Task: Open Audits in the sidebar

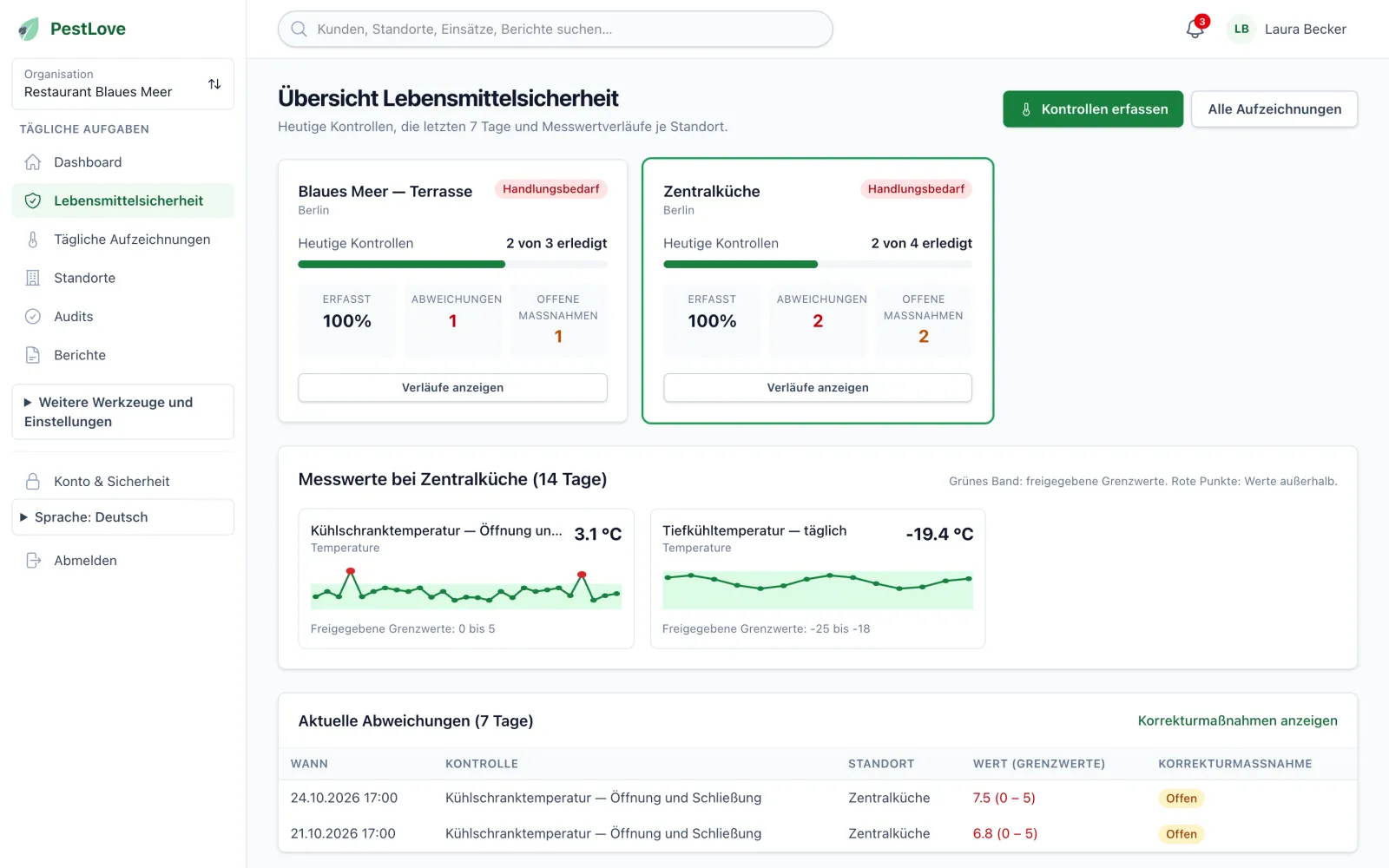Action: pyautogui.click(x=122, y=317)
